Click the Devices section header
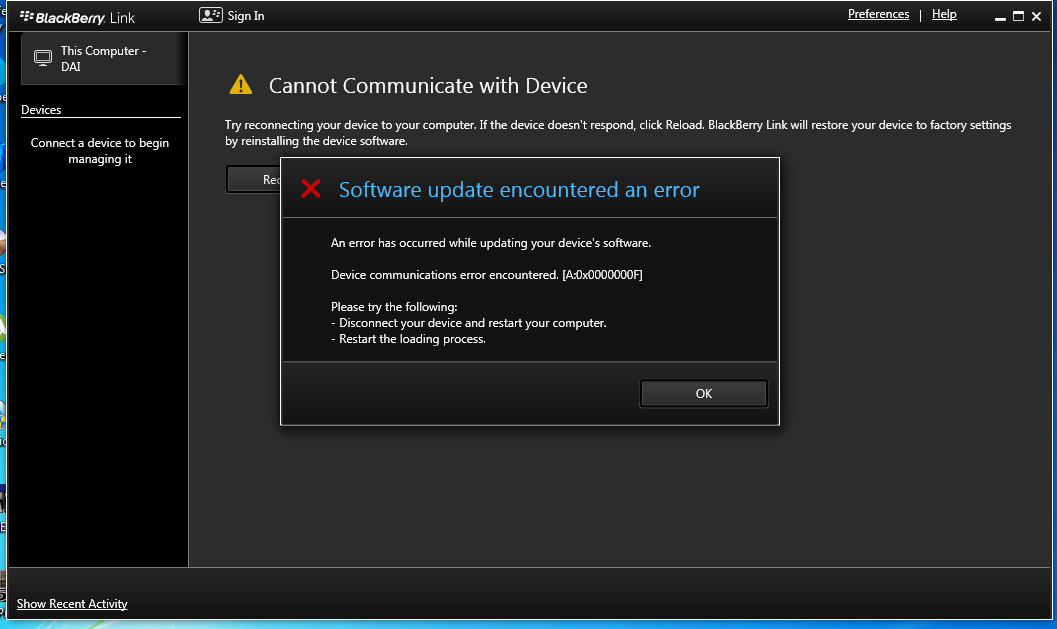1057x629 pixels. point(41,110)
